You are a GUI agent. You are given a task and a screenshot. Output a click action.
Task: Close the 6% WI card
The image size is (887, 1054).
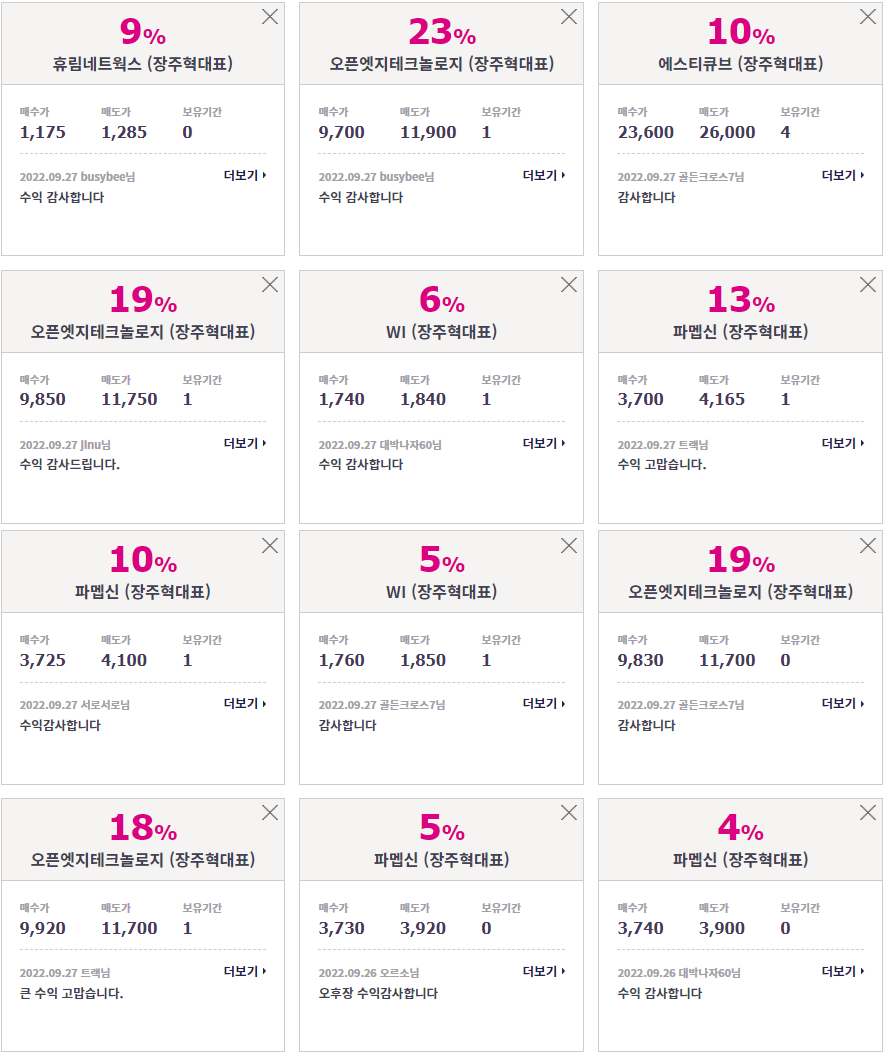[568, 285]
